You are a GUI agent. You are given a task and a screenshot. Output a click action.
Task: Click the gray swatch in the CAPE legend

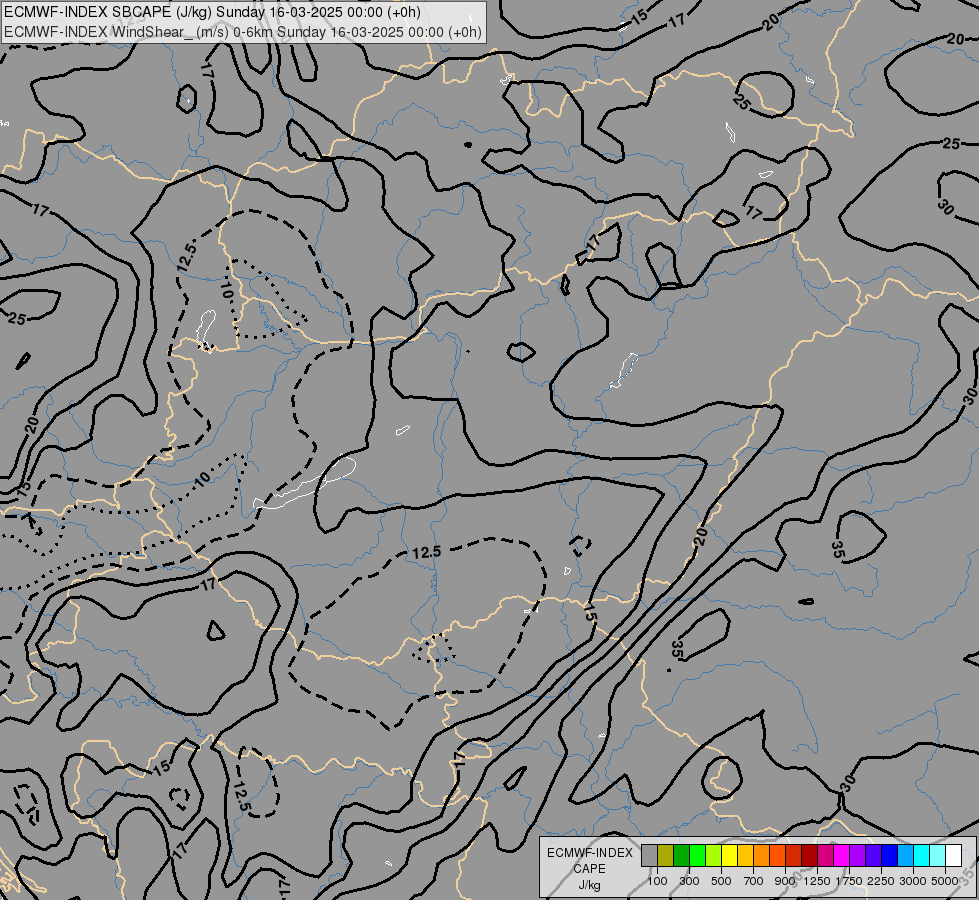(x=649, y=855)
